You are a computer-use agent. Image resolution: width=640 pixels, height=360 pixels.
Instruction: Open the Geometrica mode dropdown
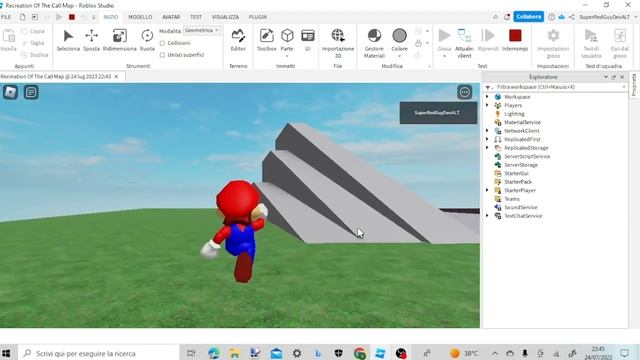click(x=202, y=31)
